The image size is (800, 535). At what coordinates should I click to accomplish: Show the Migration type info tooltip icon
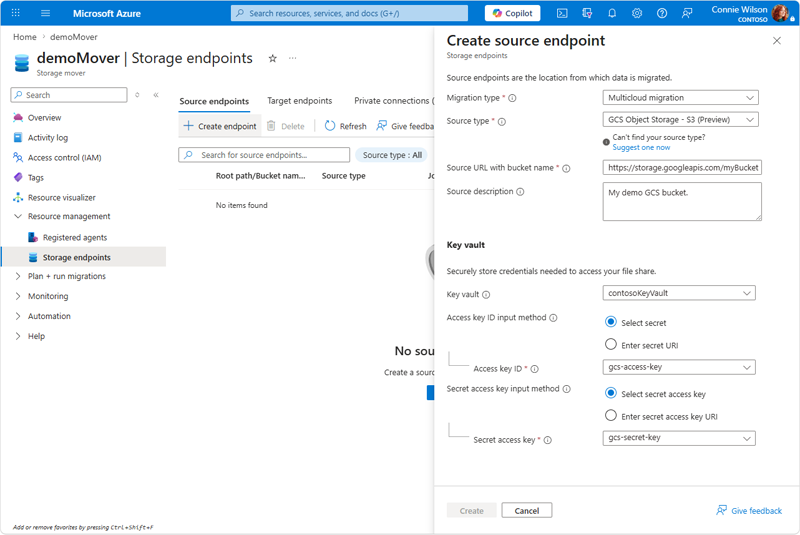[x=512, y=98]
